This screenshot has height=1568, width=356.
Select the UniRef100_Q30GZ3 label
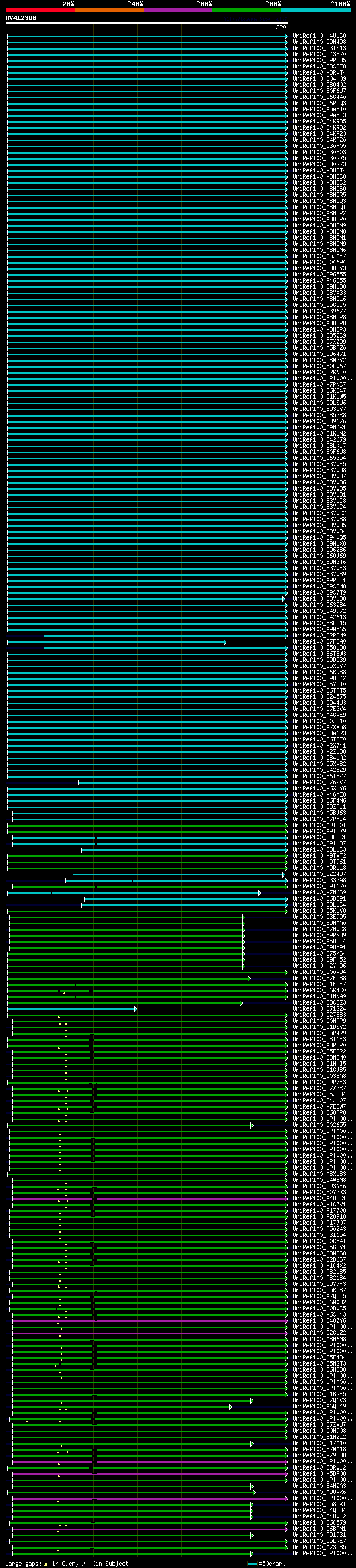pyautogui.click(x=319, y=164)
